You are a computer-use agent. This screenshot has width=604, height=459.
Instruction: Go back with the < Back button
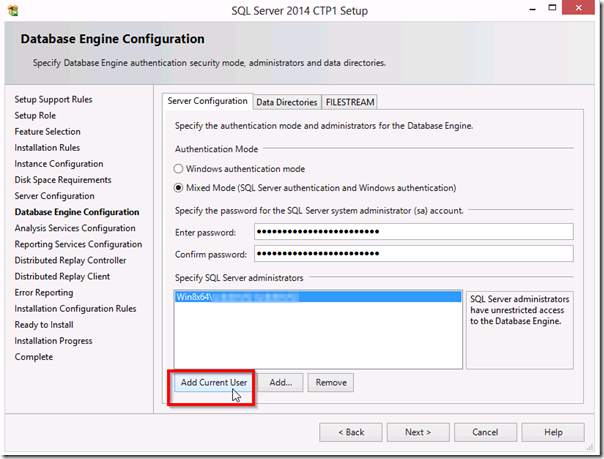point(351,432)
